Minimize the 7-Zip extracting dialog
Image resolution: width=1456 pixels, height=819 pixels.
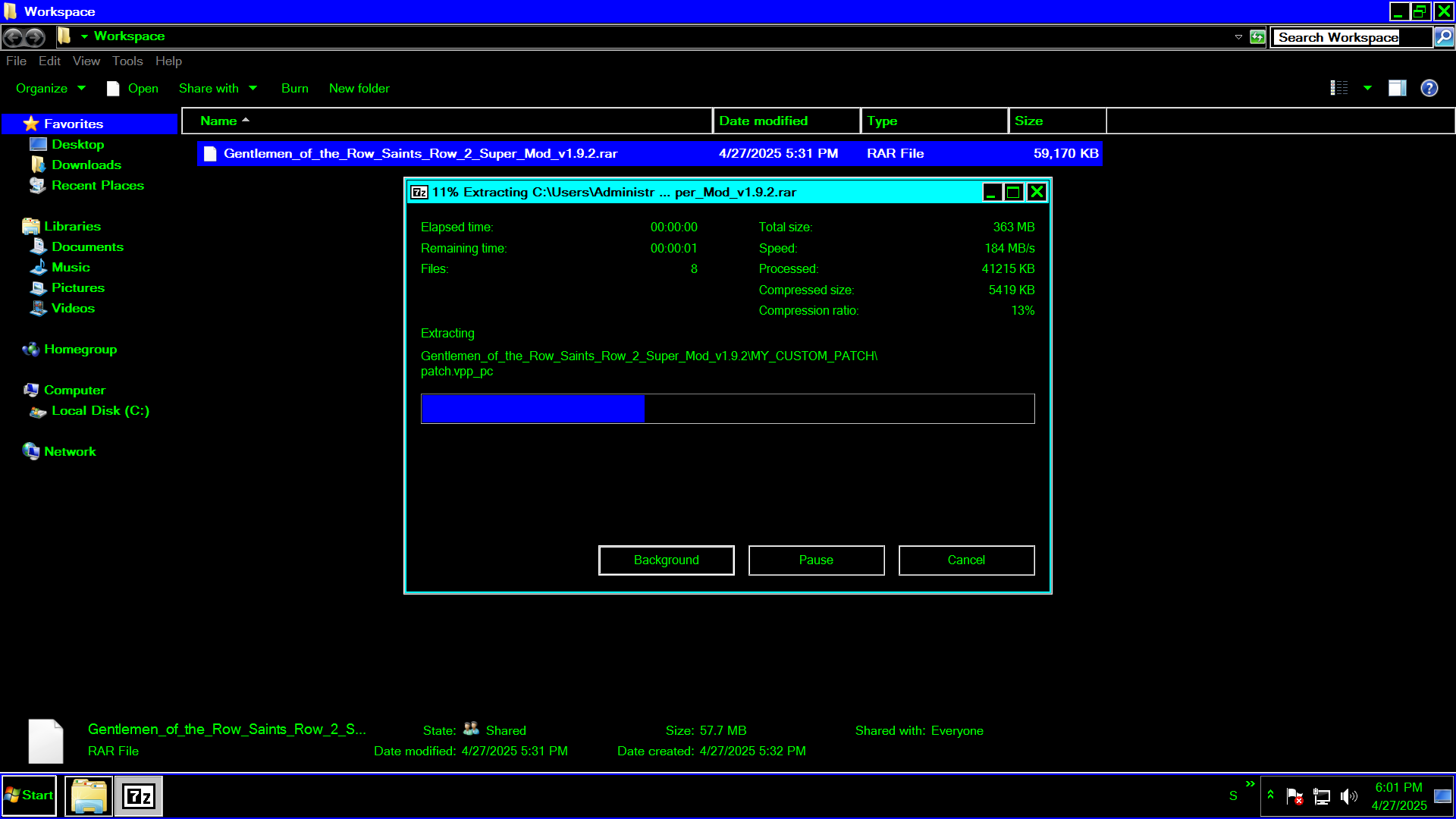pos(991,192)
